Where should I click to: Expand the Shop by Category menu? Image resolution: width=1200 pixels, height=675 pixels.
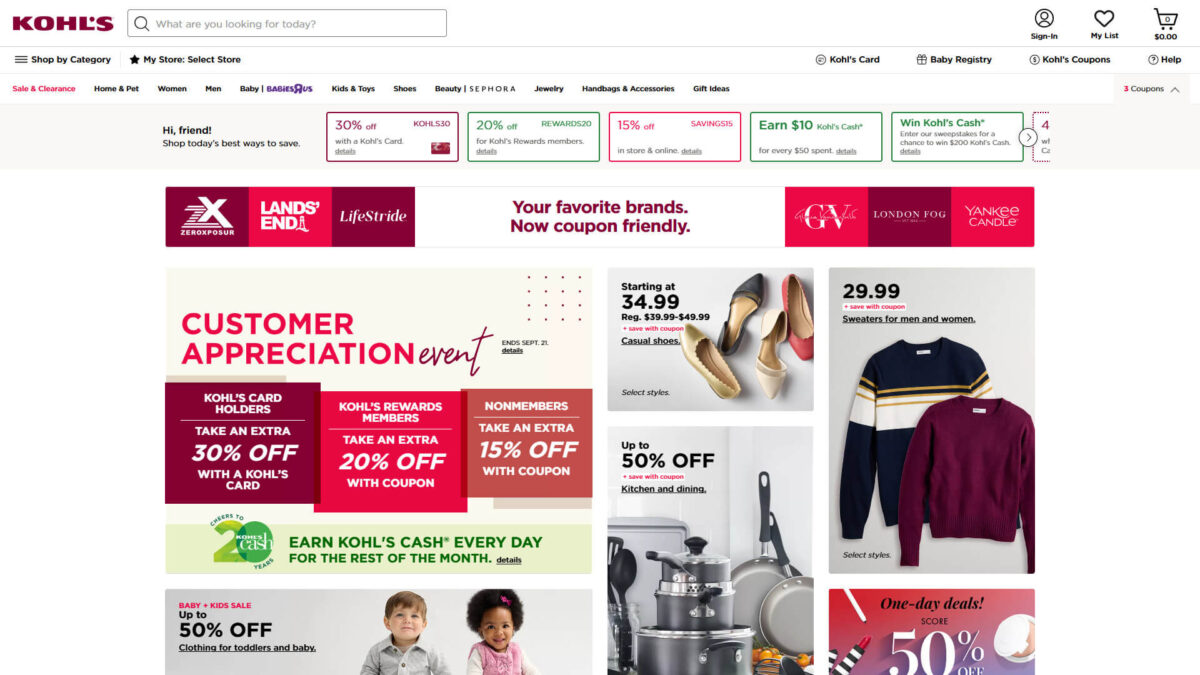(63, 60)
